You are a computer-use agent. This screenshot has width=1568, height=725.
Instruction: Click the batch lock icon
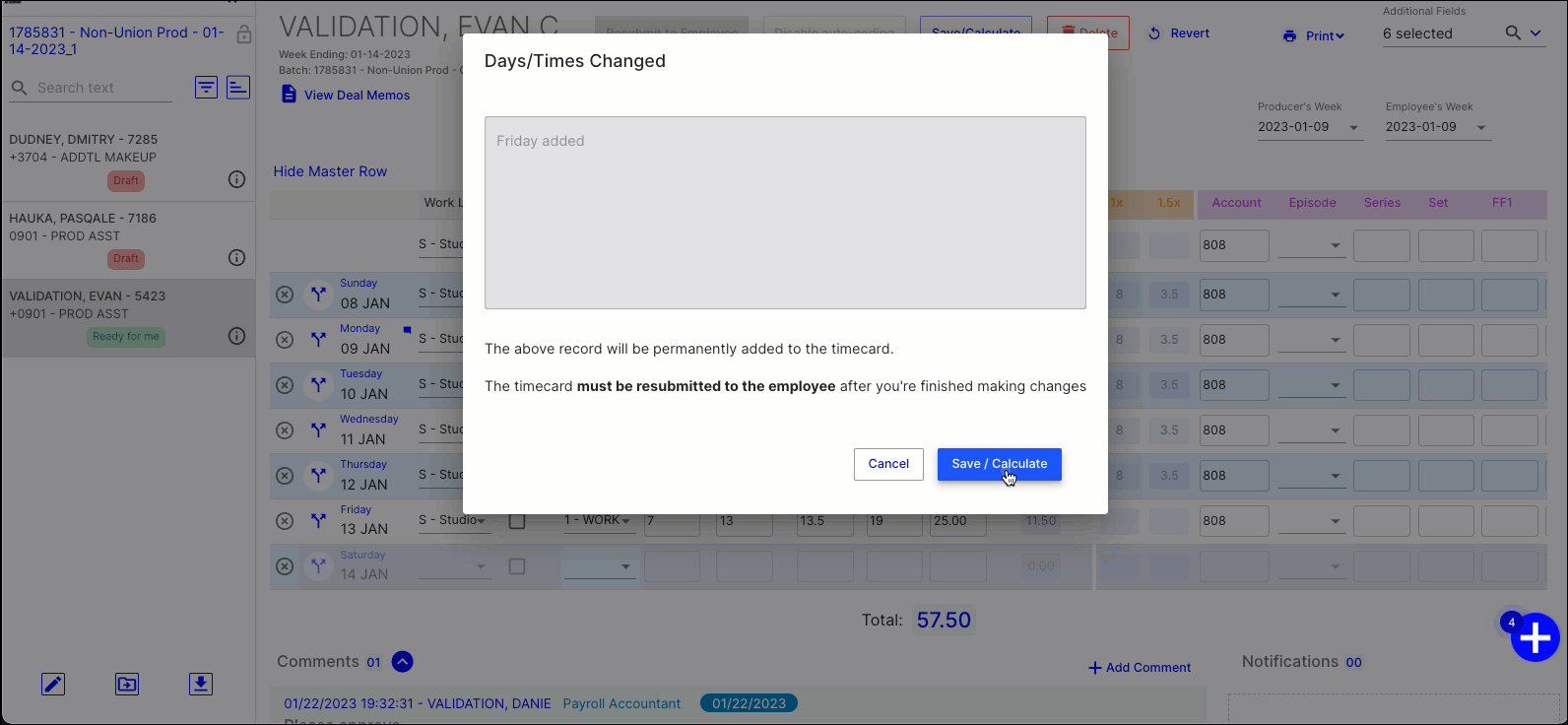pyautogui.click(x=244, y=35)
